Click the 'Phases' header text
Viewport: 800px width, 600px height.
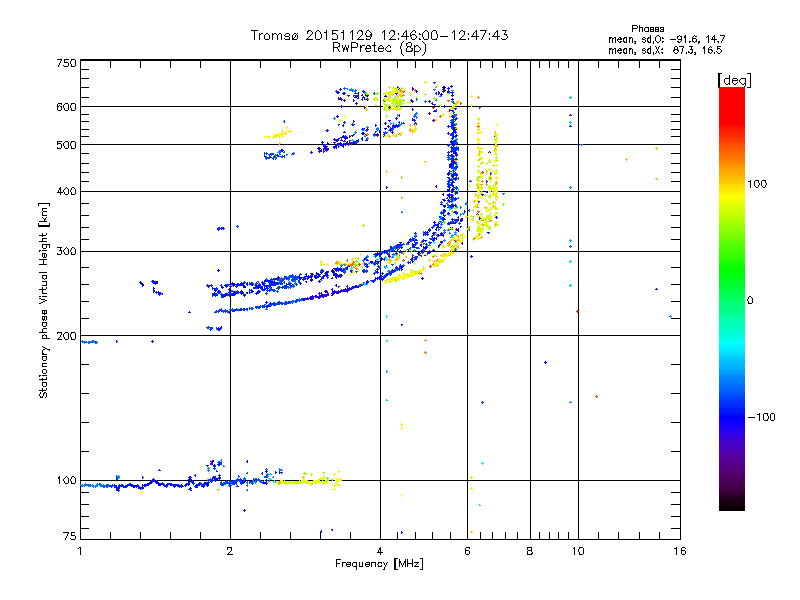coord(647,29)
